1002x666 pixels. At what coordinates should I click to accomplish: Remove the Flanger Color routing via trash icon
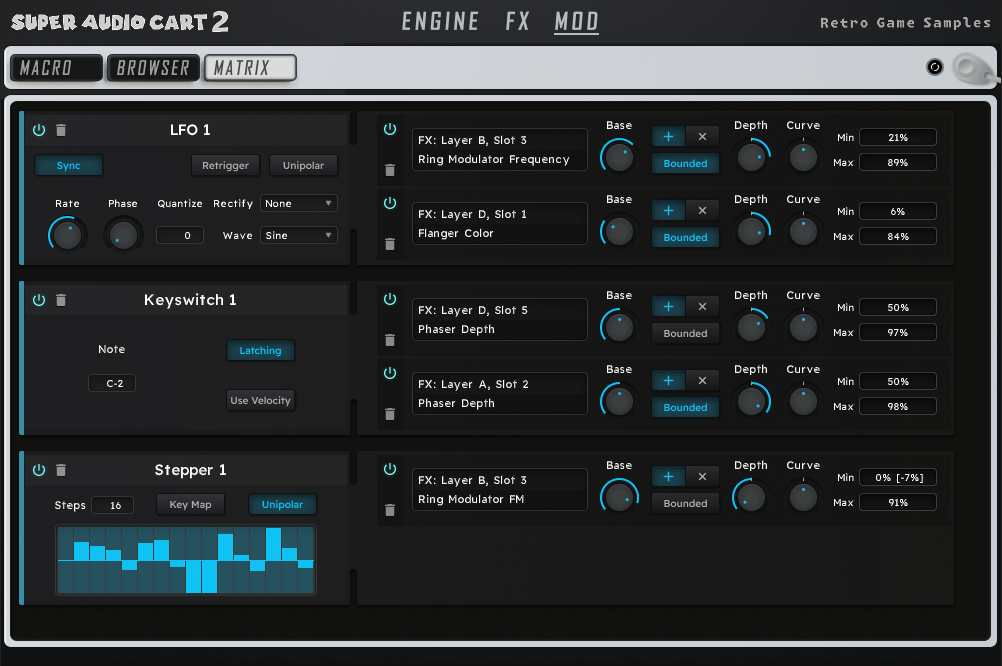pos(390,244)
